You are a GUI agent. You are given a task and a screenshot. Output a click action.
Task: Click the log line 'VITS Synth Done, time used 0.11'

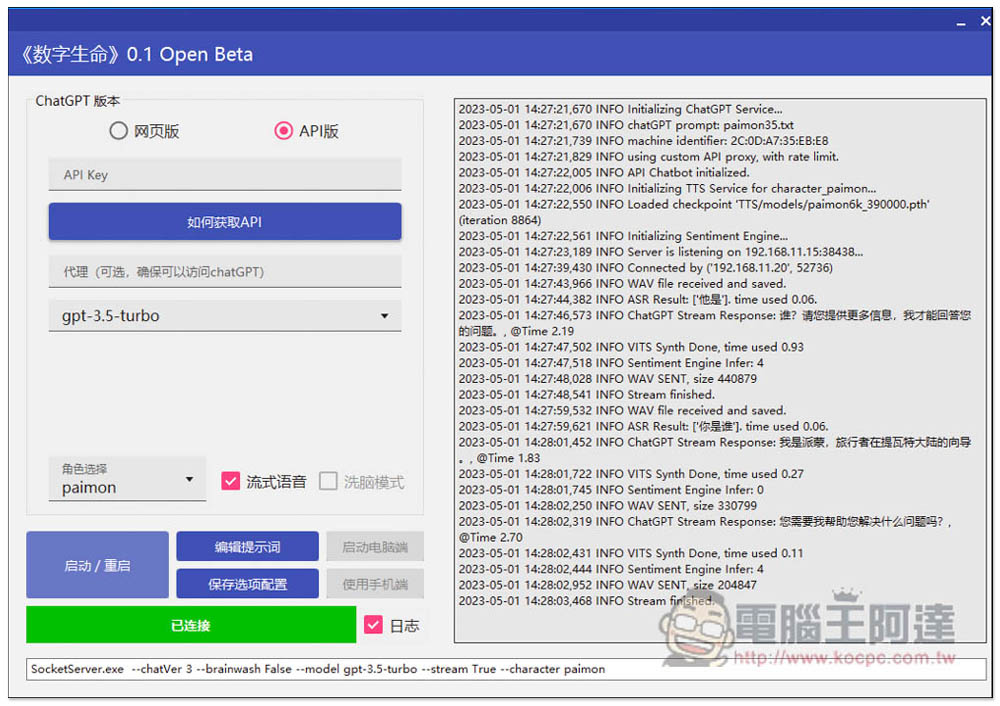[631, 553]
